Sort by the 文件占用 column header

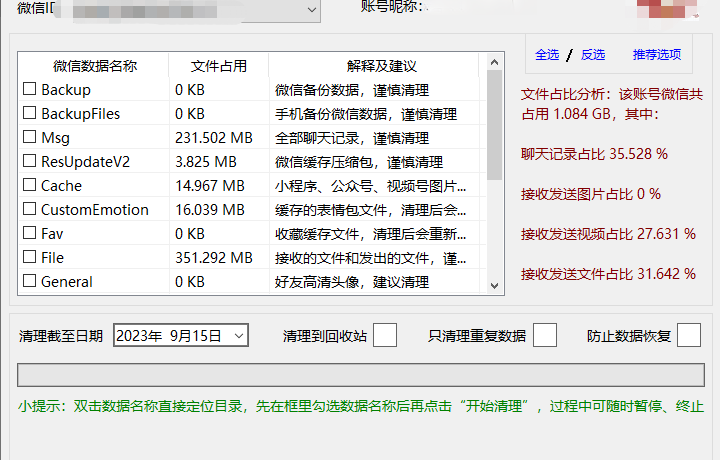click(219, 66)
